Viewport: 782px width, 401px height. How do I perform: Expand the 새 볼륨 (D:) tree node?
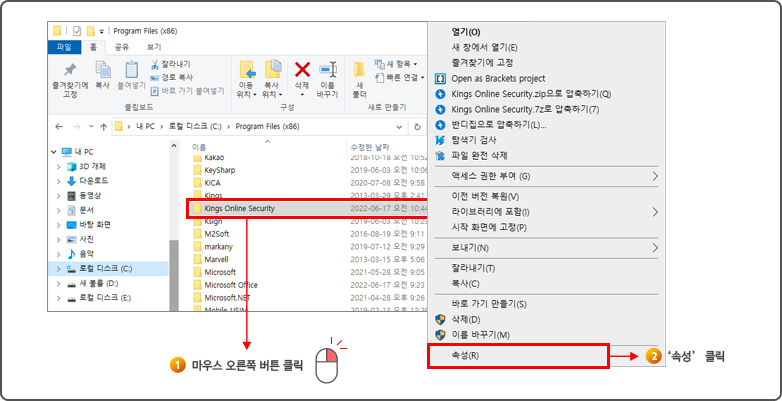click(x=58, y=283)
